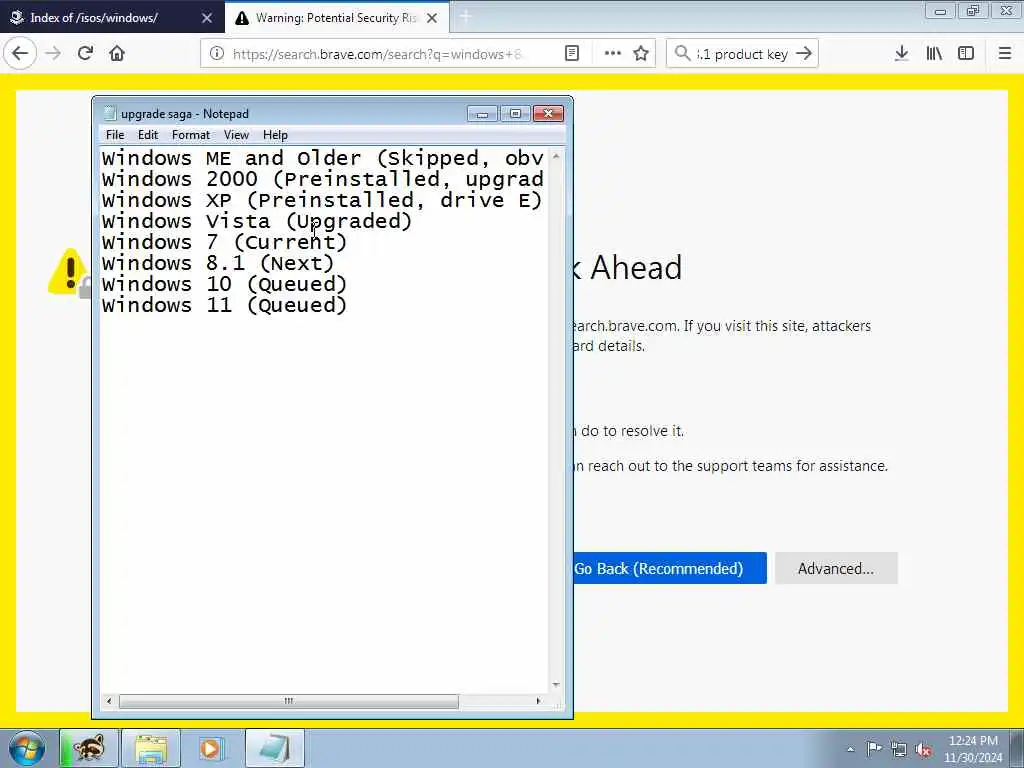
Task: Open Windows Explorer from taskbar
Action: [x=151, y=748]
